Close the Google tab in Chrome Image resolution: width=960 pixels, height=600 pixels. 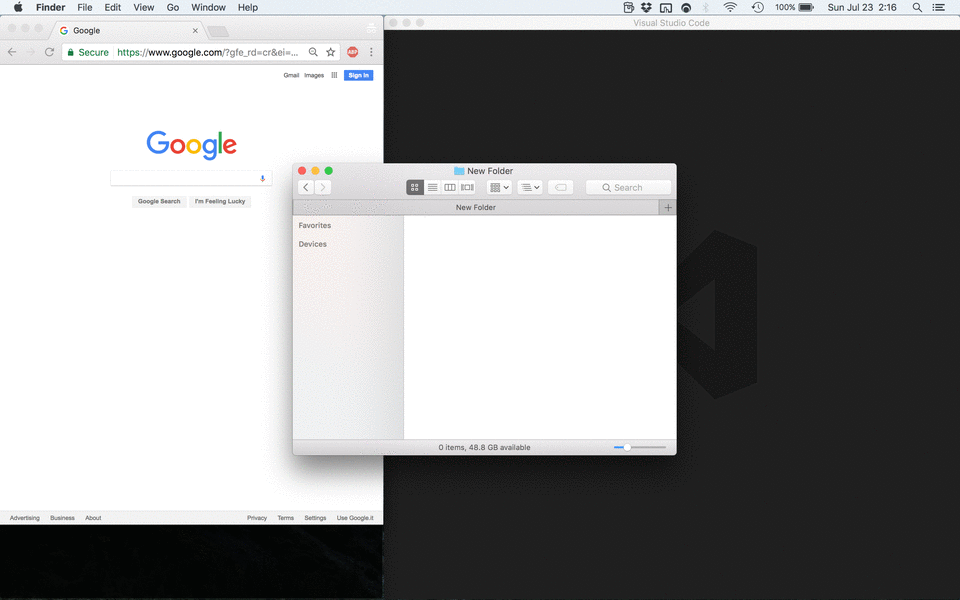click(x=195, y=31)
